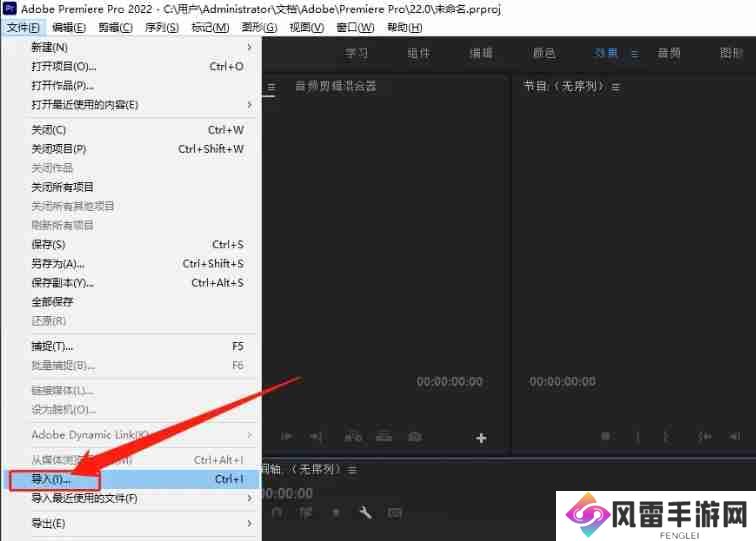756x541 pixels.
Task: Click the Go to Out icon in the source monitor
Action: (x=316, y=437)
